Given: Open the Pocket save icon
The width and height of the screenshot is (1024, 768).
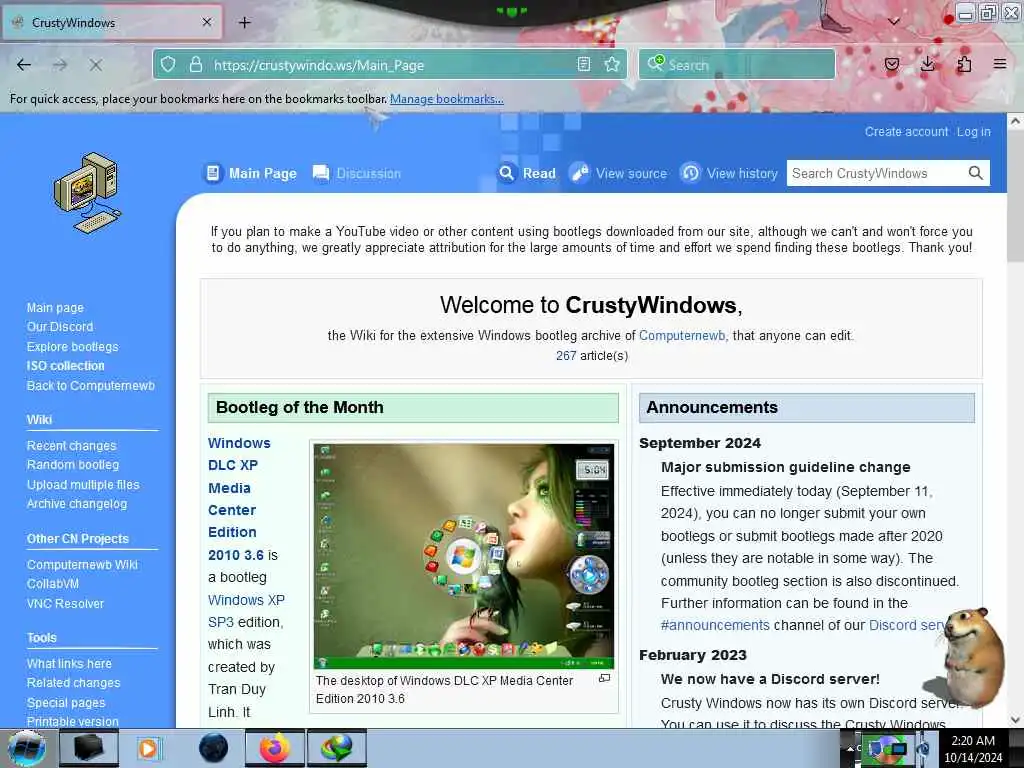Looking at the screenshot, I should click(x=891, y=64).
